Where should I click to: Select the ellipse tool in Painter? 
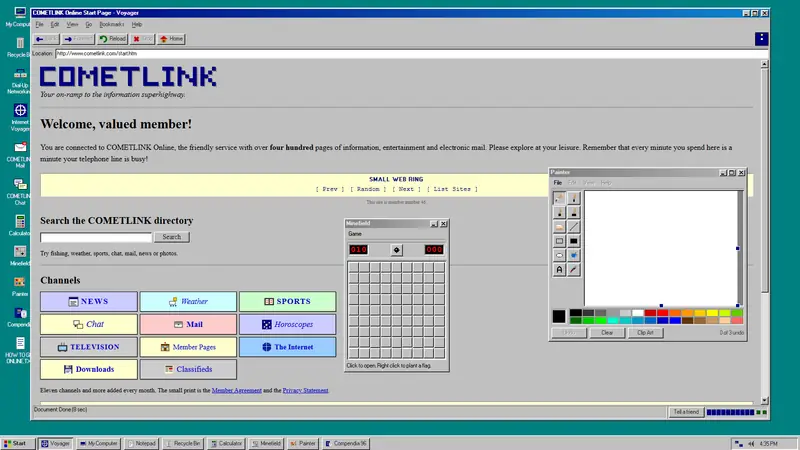(x=559, y=255)
